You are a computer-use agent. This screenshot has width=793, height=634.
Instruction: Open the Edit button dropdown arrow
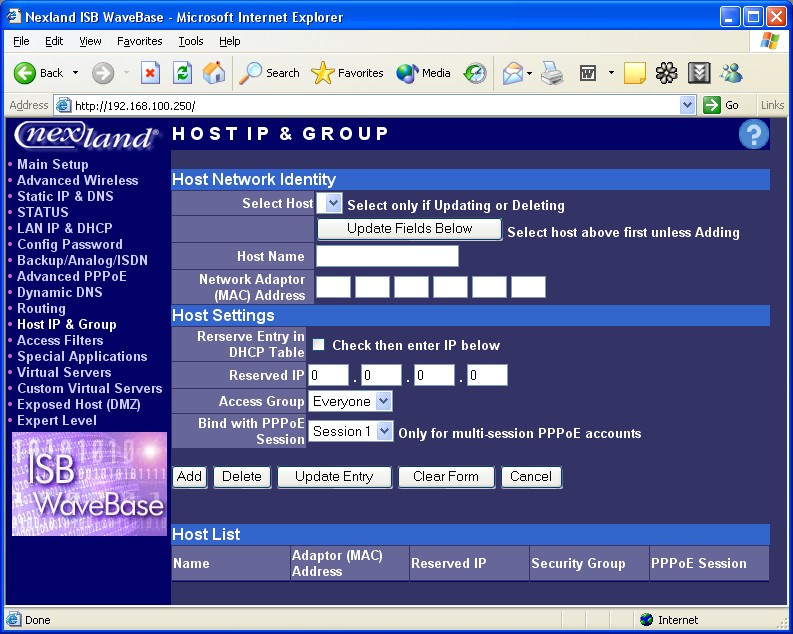pos(611,73)
